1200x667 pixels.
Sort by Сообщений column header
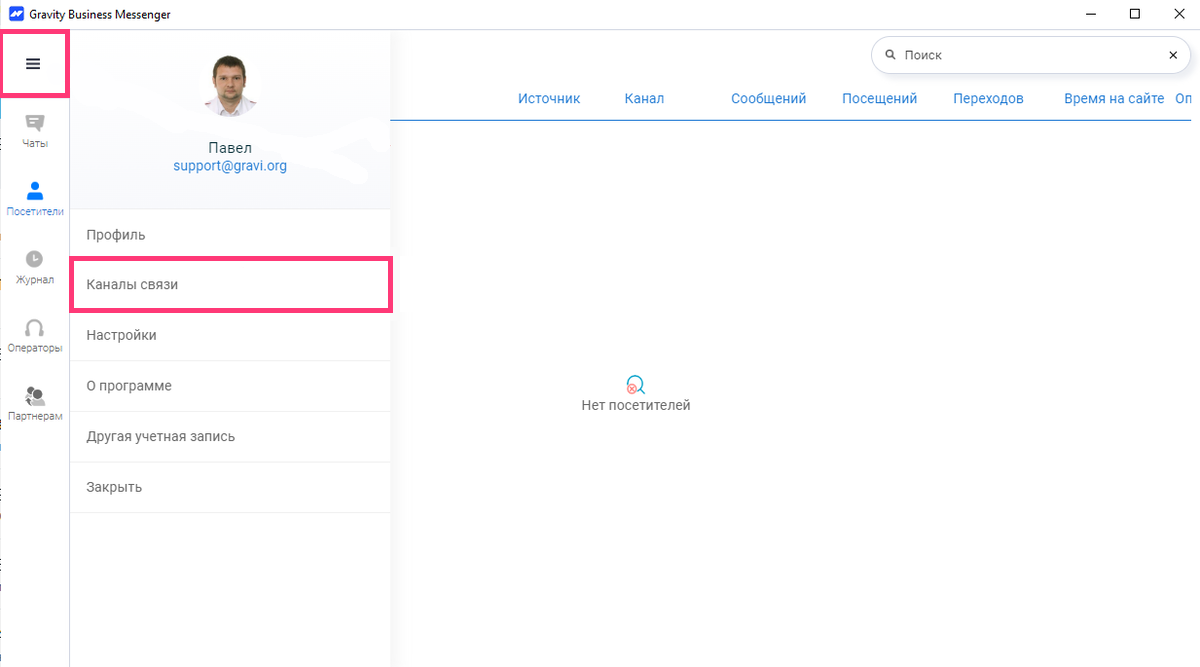768,98
